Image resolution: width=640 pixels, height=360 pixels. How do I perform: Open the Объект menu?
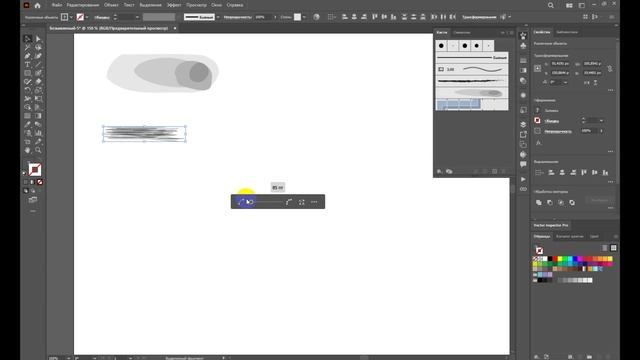(111, 5)
